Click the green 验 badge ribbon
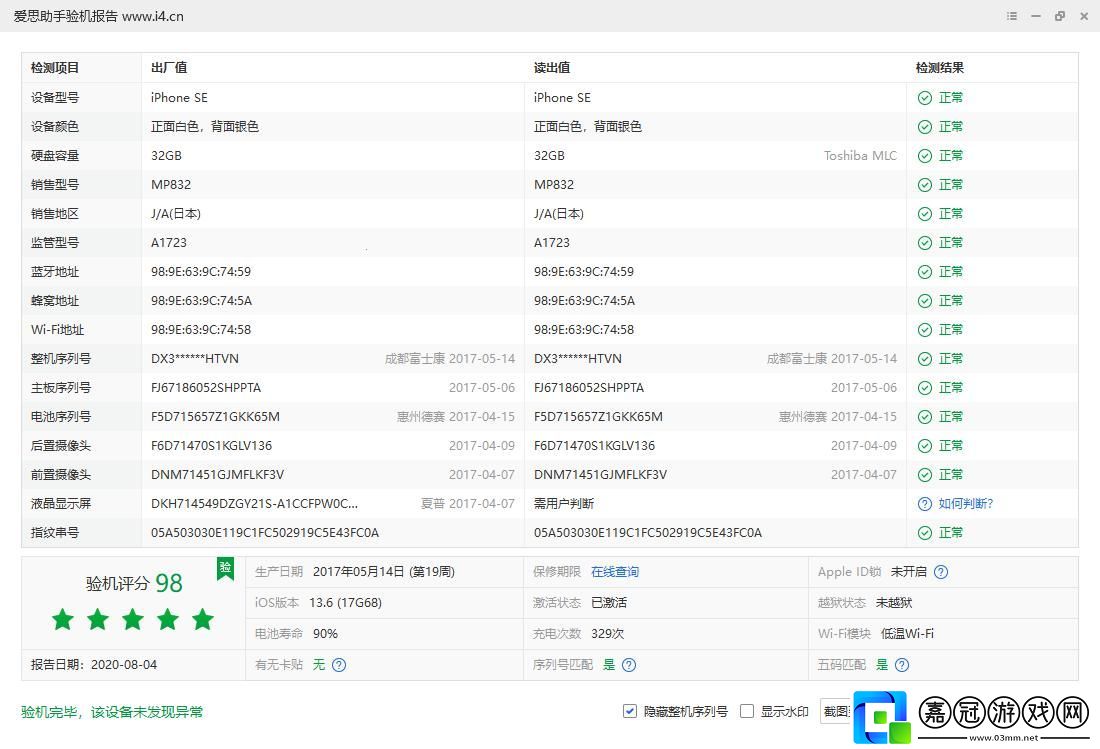The width and height of the screenshot is (1100, 749). 225,568
